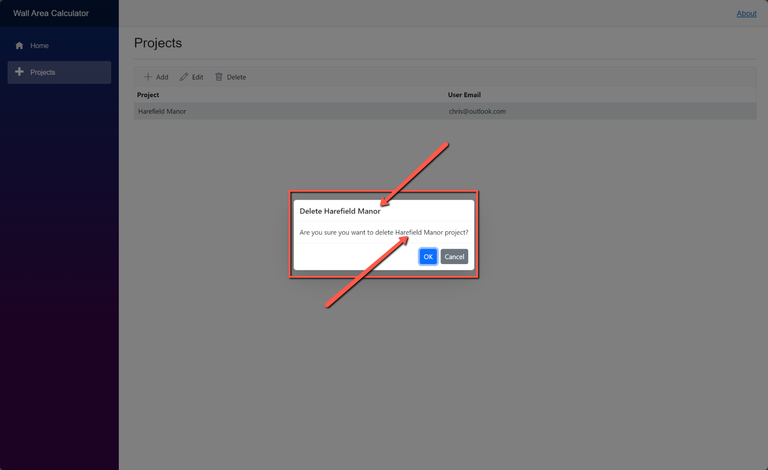Click the Home icon in sidebar
Viewport: 768px width, 470px height.
[x=19, y=46]
